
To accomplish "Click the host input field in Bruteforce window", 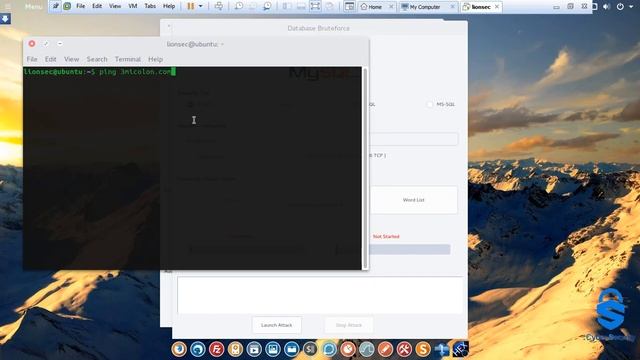I will (413, 139).
